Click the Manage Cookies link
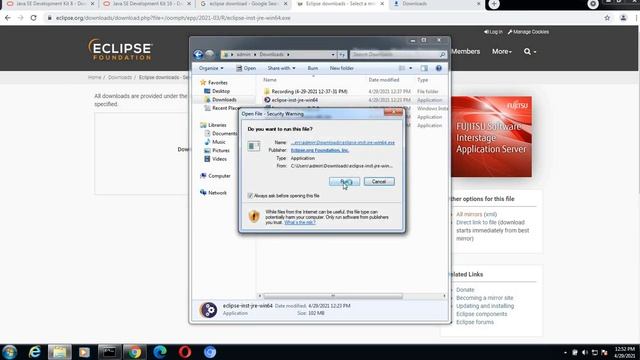Viewport: 640px width, 360px height. pos(528,32)
